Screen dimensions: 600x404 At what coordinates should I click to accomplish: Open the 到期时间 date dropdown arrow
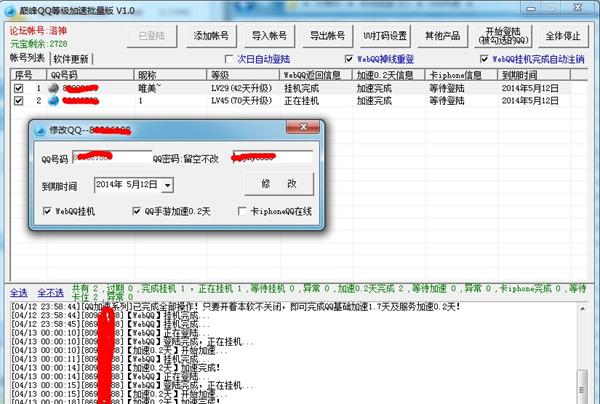[x=167, y=185]
